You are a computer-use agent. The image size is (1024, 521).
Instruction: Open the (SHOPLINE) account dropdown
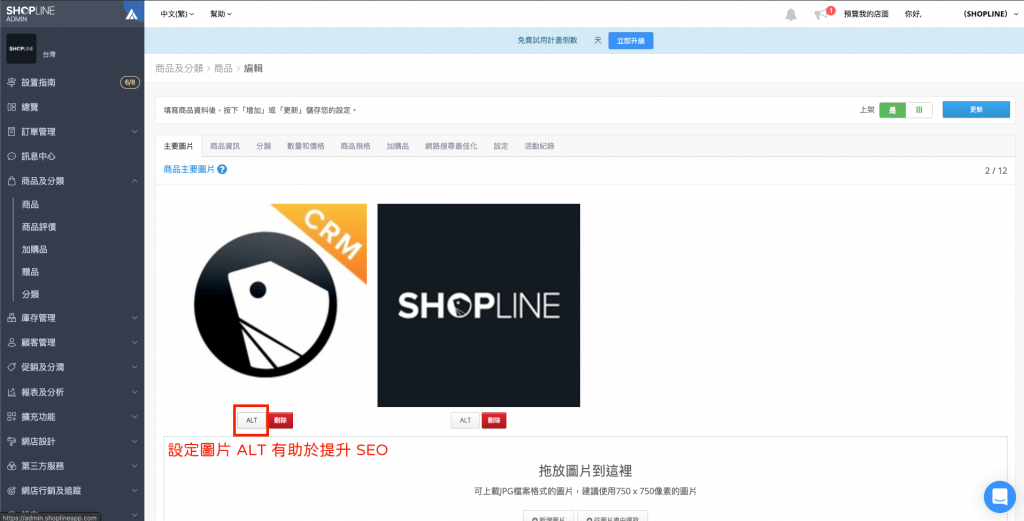point(989,14)
